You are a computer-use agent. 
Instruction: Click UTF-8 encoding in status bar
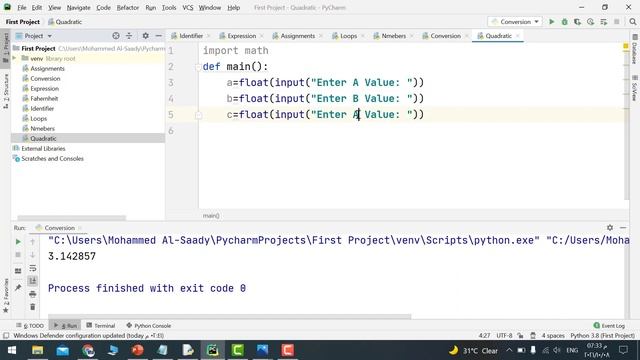click(x=504, y=336)
